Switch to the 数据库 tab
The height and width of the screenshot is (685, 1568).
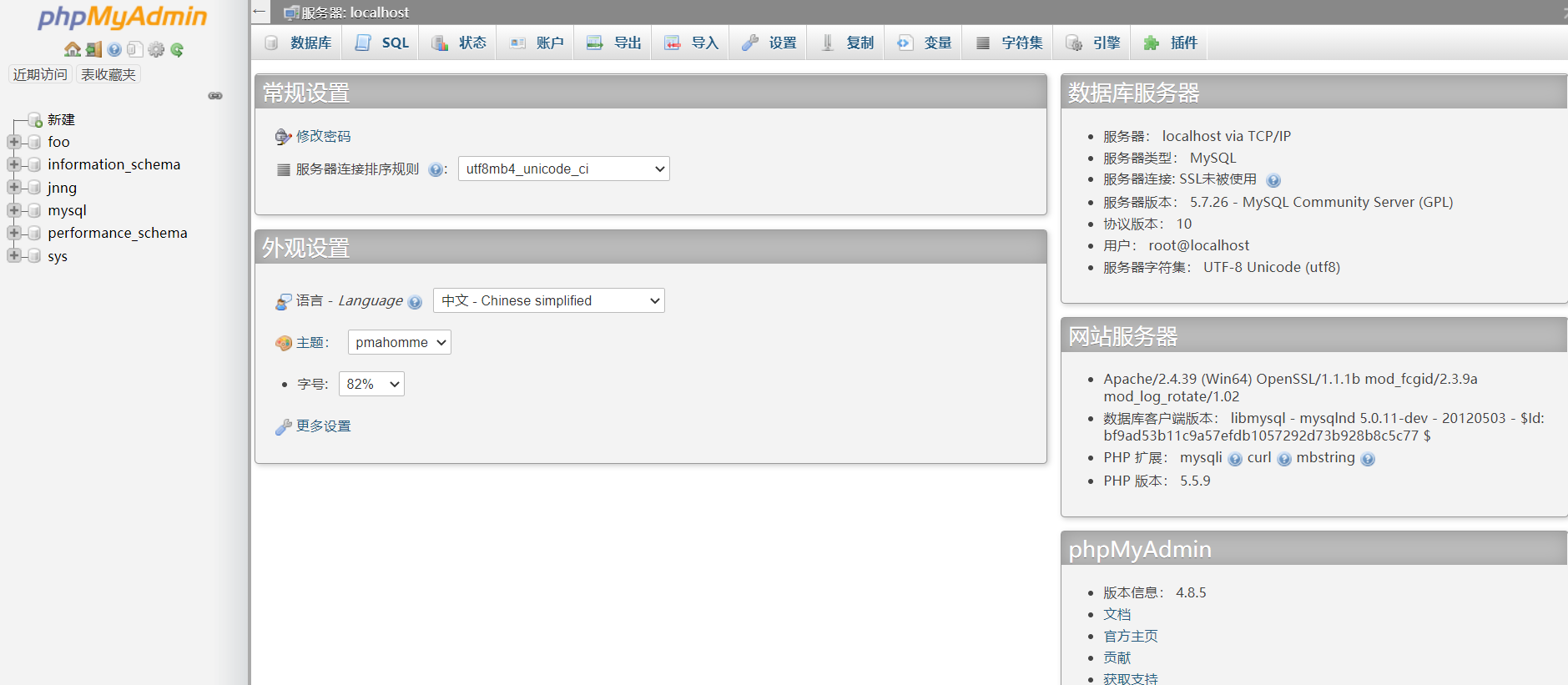[x=297, y=43]
